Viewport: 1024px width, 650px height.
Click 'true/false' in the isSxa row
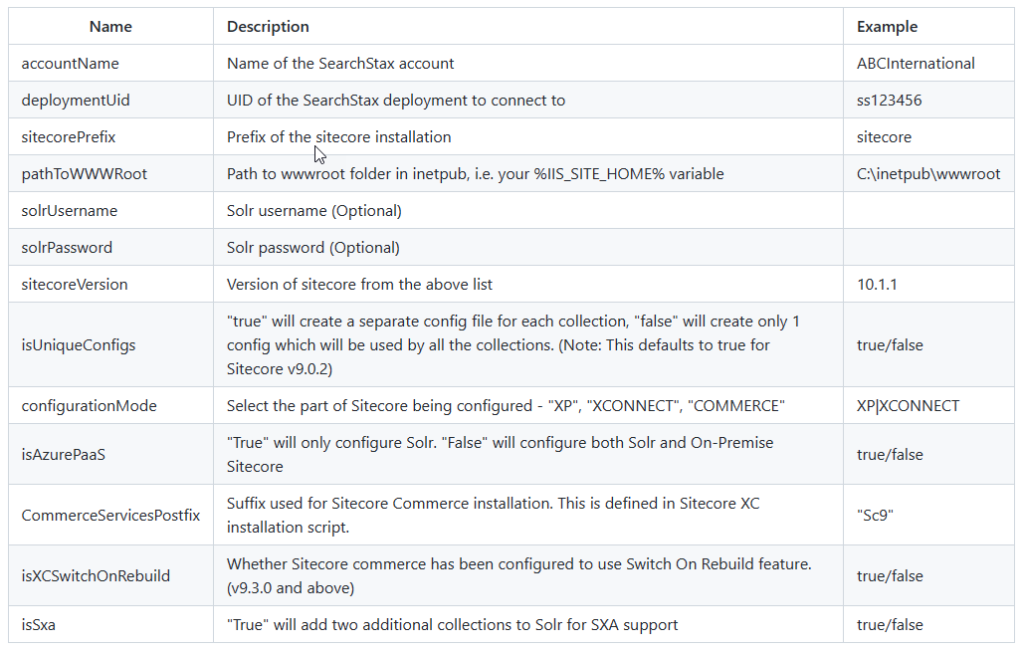point(890,625)
